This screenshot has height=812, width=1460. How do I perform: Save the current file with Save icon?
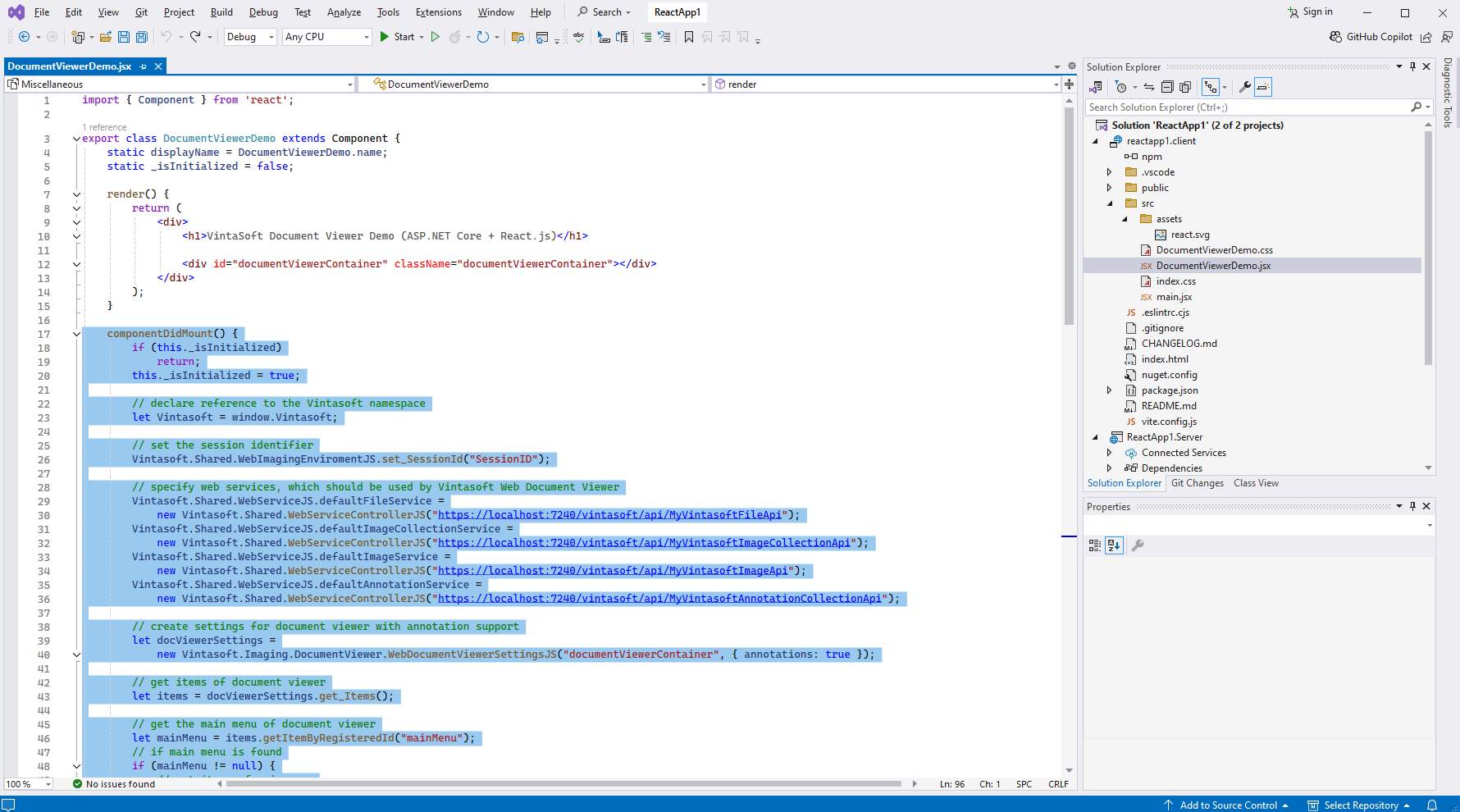pyautogui.click(x=124, y=37)
